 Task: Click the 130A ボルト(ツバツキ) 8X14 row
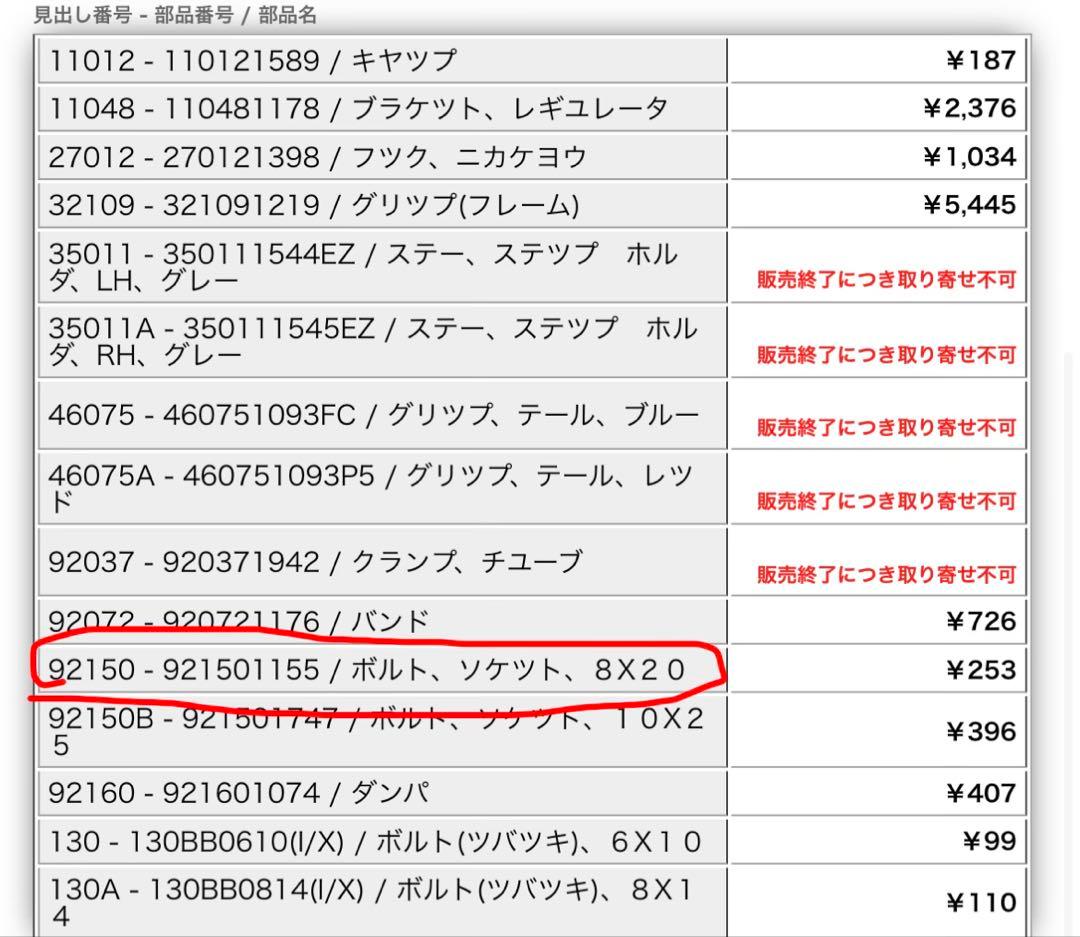(x=382, y=902)
